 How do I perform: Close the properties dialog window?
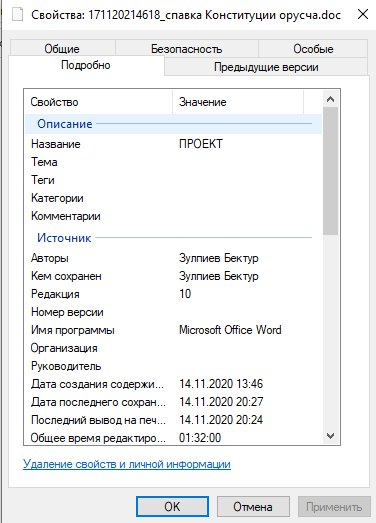[363, 14]
